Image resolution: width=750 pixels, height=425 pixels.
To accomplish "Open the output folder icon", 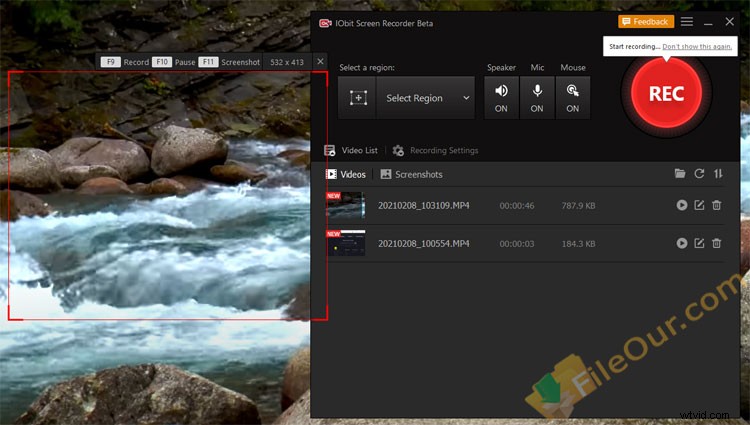I will point(680,174).
